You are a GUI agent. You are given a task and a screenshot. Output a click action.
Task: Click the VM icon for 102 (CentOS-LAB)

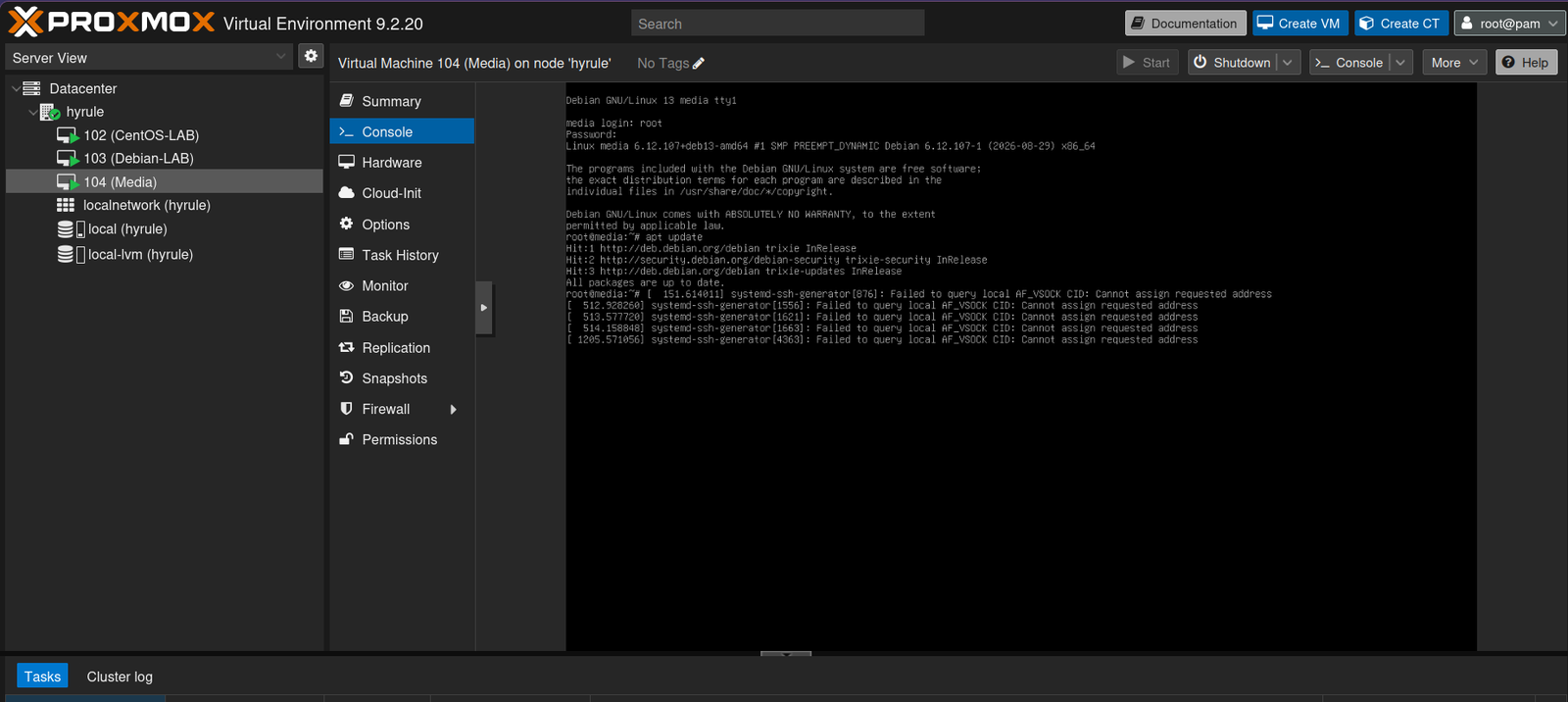pos(67,135)
